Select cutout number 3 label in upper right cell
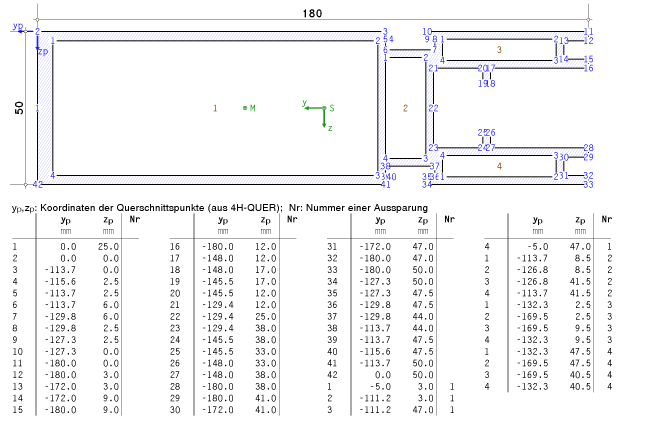This screenshot has height=423, width=660. click(x=498, y=49)
